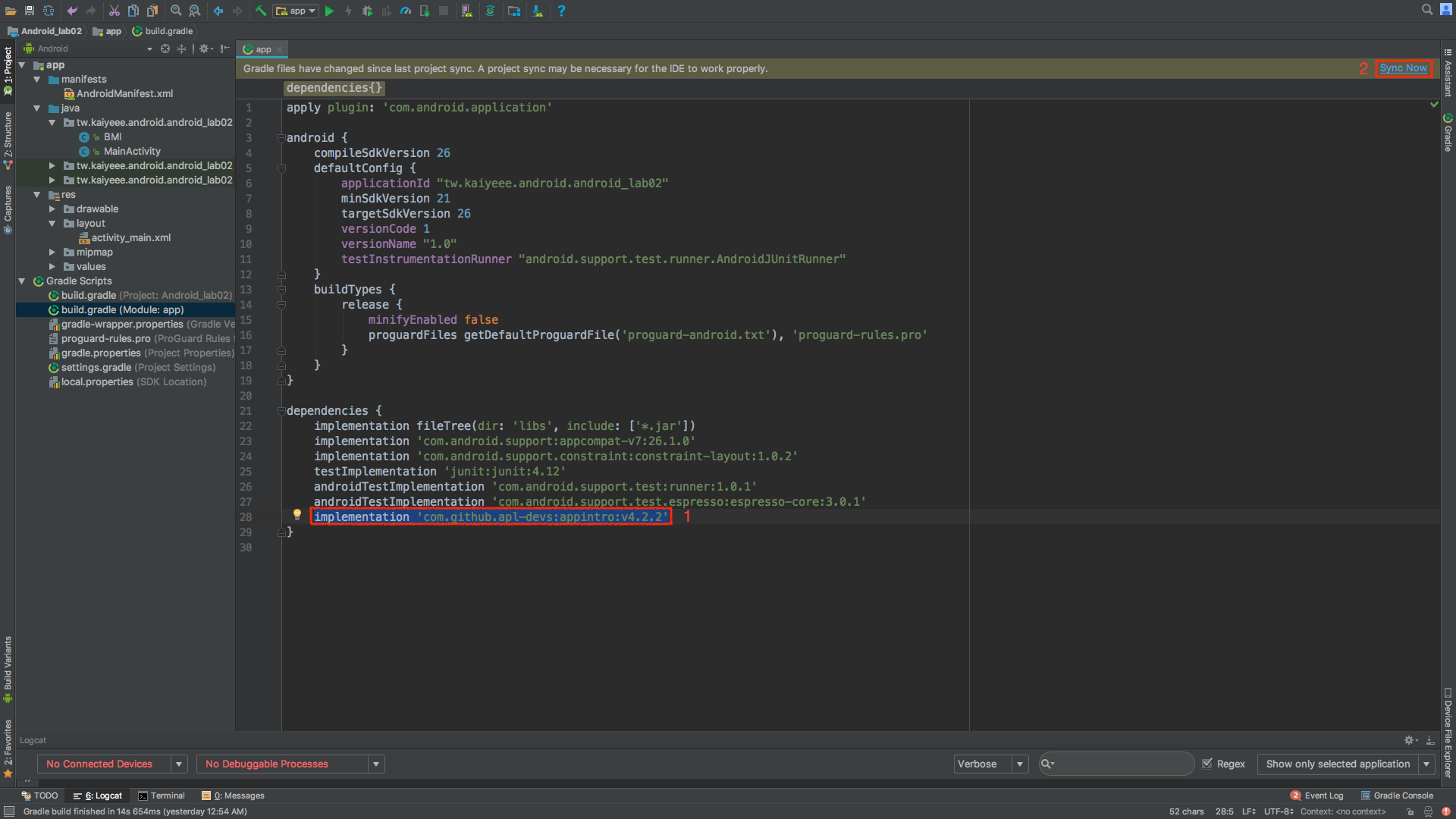Open the TODO tool window tab
The height and width of the screenshot is (819, 1456).
pyautogui.click(x=39, y=795)
